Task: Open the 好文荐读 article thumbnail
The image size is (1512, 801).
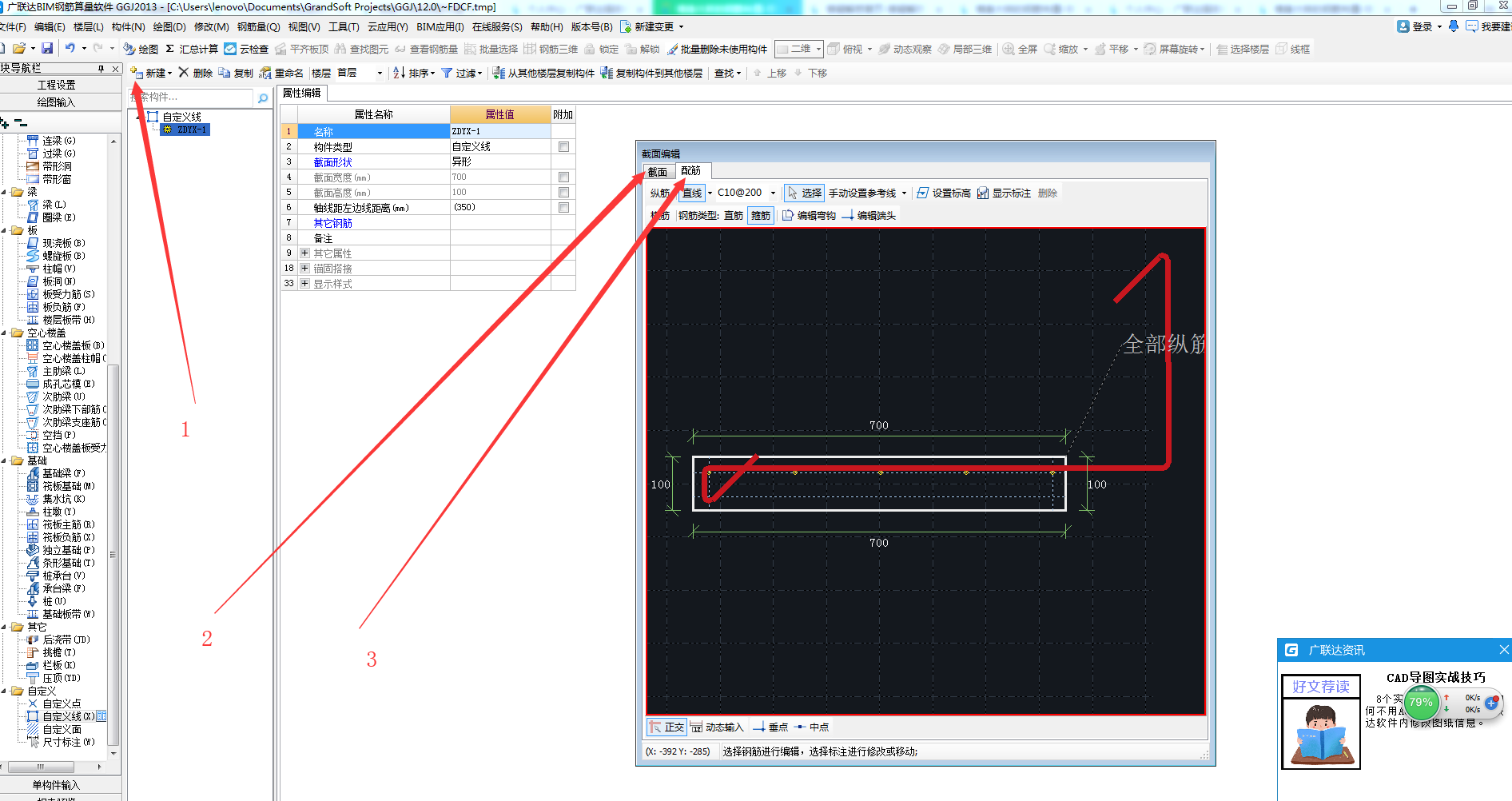Action: click(x=1321, y=723)
